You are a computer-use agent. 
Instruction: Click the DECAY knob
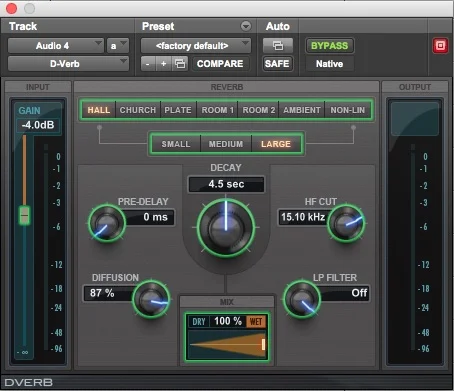pyautogui.click(x=226, y=228)
